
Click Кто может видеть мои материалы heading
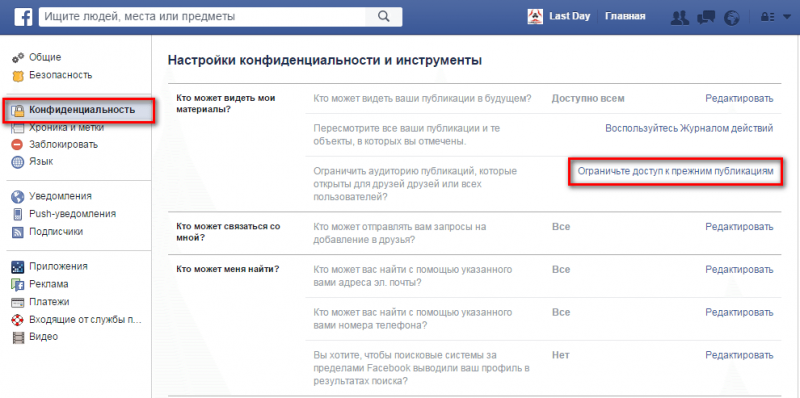(x=226, y=104)
